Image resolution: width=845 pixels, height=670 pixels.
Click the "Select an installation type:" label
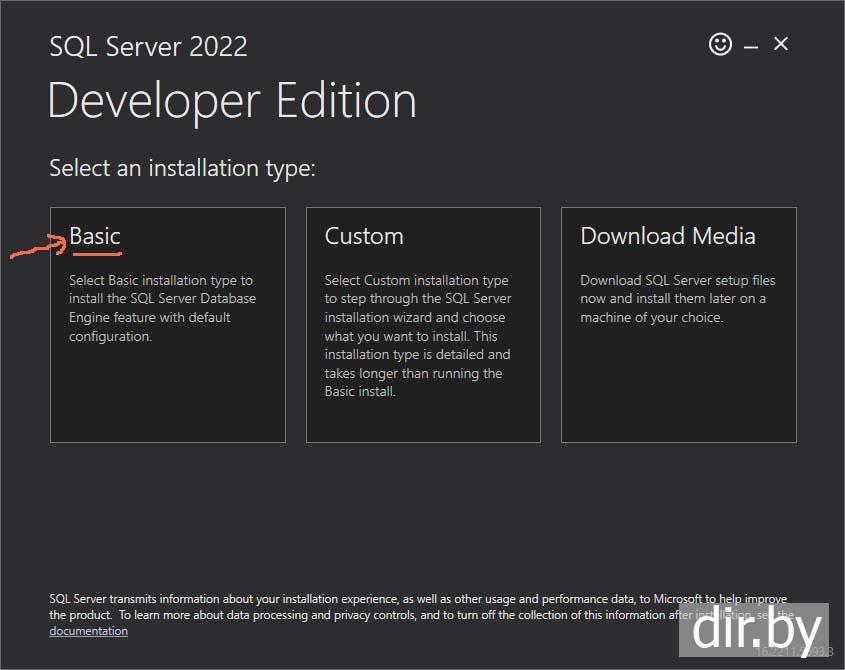(182, 168)
